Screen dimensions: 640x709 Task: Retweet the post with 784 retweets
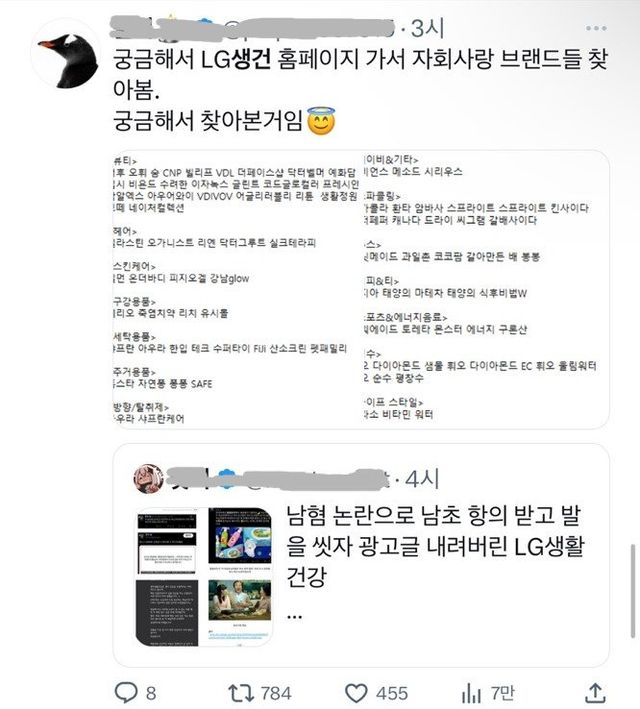pyautogui.click(x=241, y=693)
